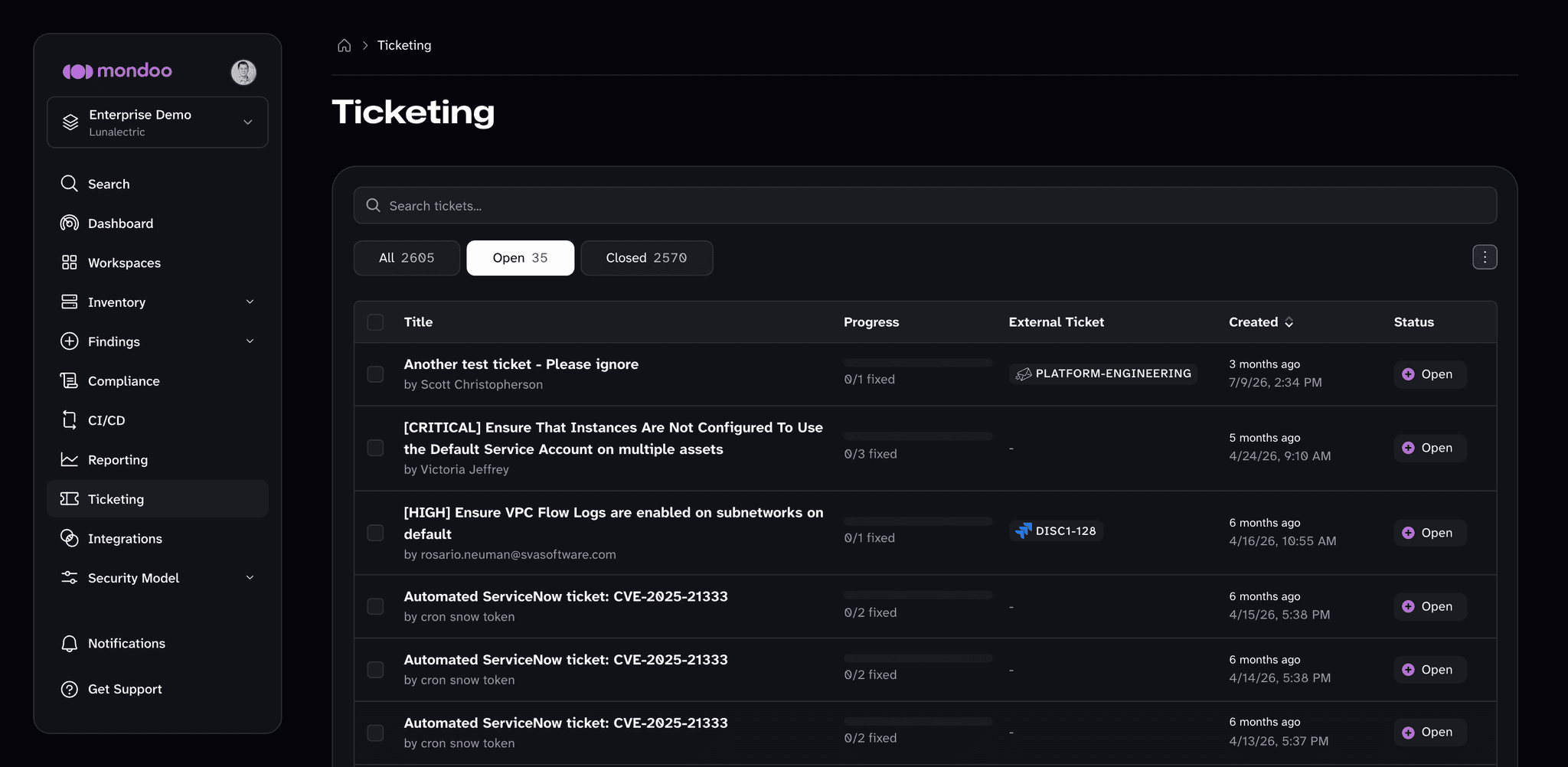Open Compliance from the sidebar
1568x767 pixels.
[x=158, y=380]
